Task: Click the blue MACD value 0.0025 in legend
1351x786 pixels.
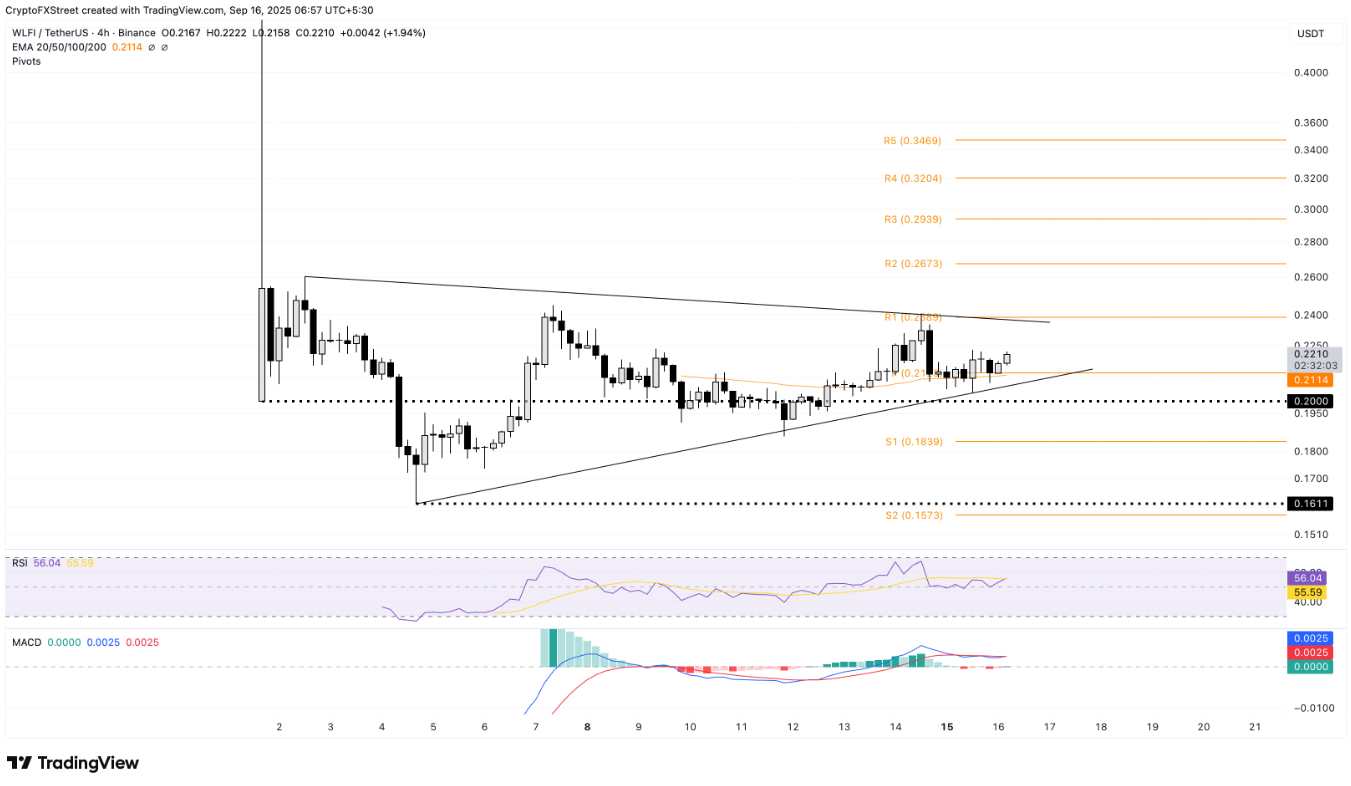Action: pyautogui.click(x=103, y=641)
